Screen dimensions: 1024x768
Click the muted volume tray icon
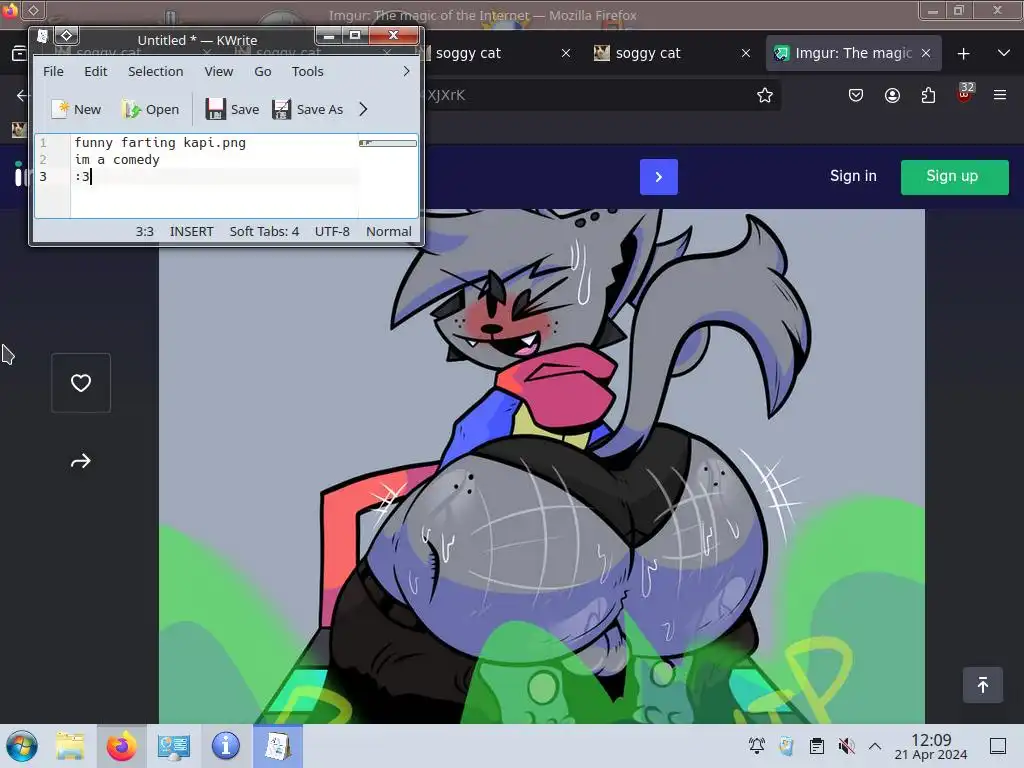(x=846, y=746)
